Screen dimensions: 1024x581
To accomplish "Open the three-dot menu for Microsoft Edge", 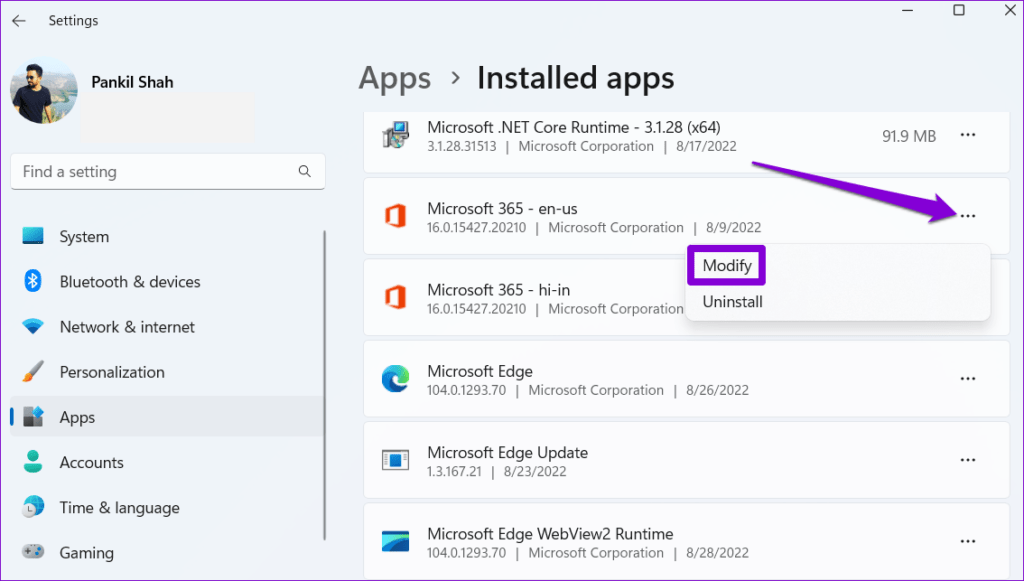I will pos(967,379).
